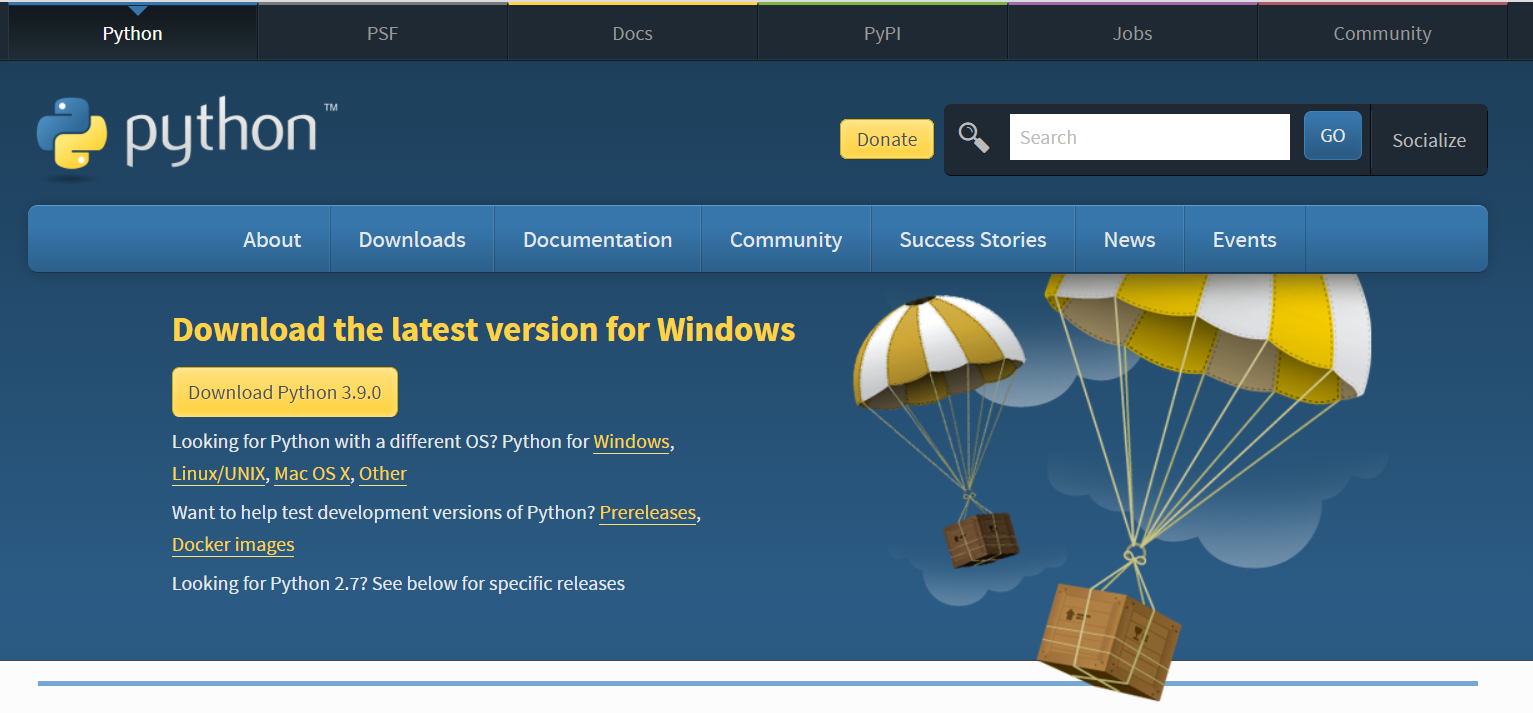Open the Python tab in top bar

132,33
